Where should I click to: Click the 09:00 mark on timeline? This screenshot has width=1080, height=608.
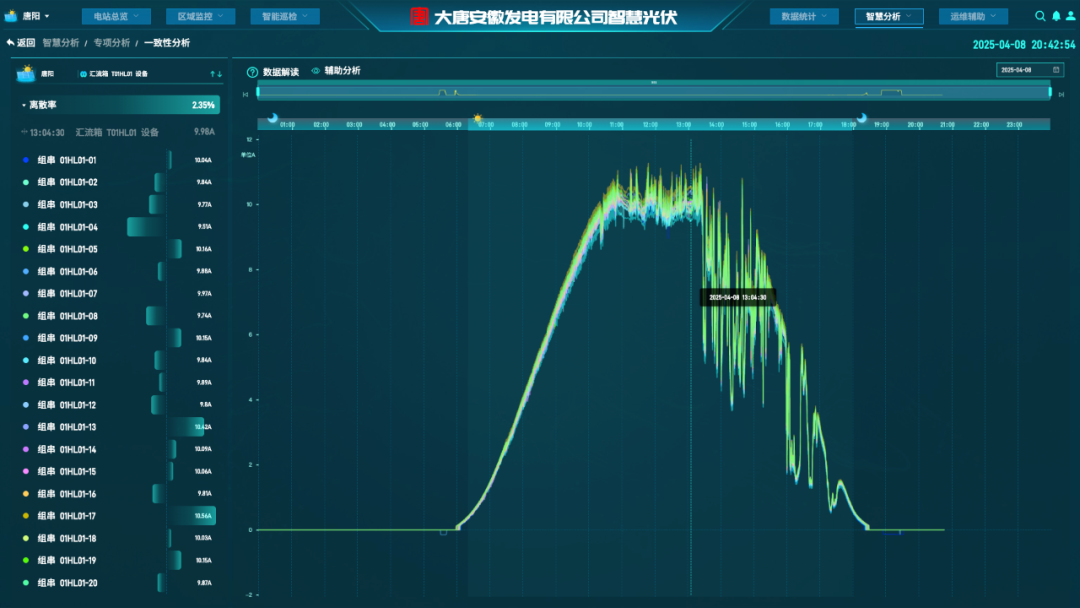pyautogui.click(x=552, y=125)
